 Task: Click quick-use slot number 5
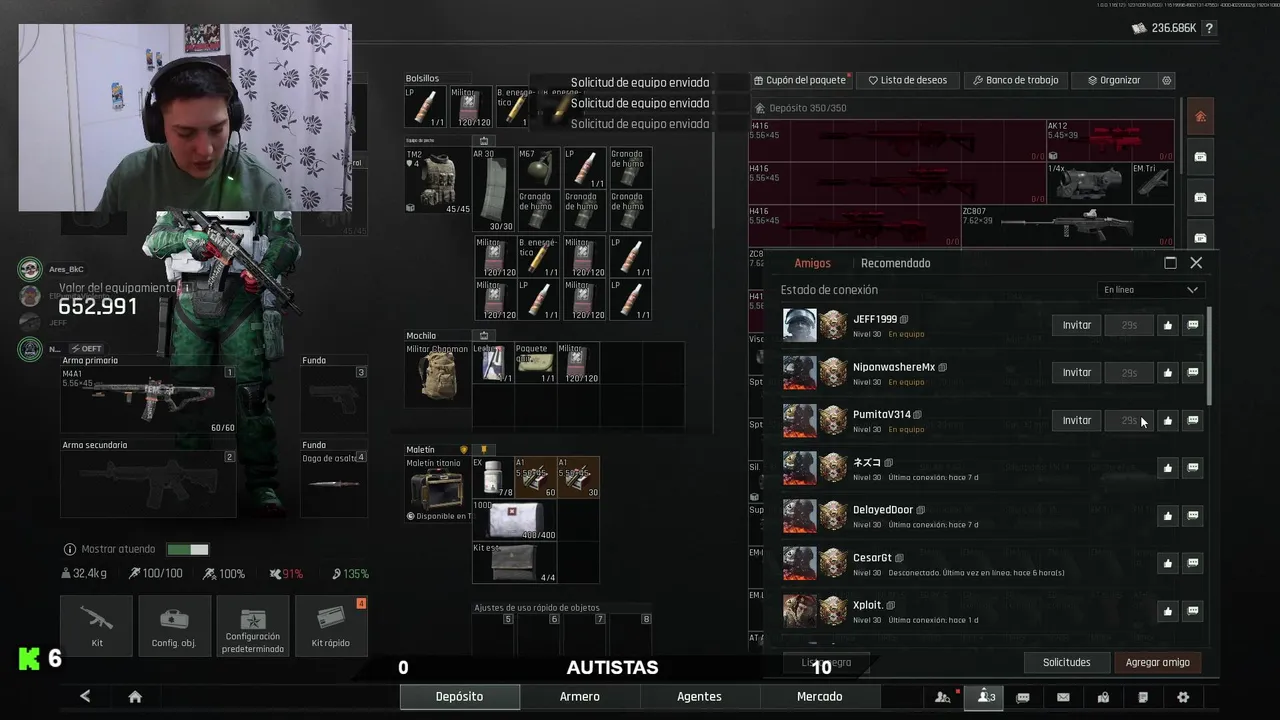click(493, 633)
